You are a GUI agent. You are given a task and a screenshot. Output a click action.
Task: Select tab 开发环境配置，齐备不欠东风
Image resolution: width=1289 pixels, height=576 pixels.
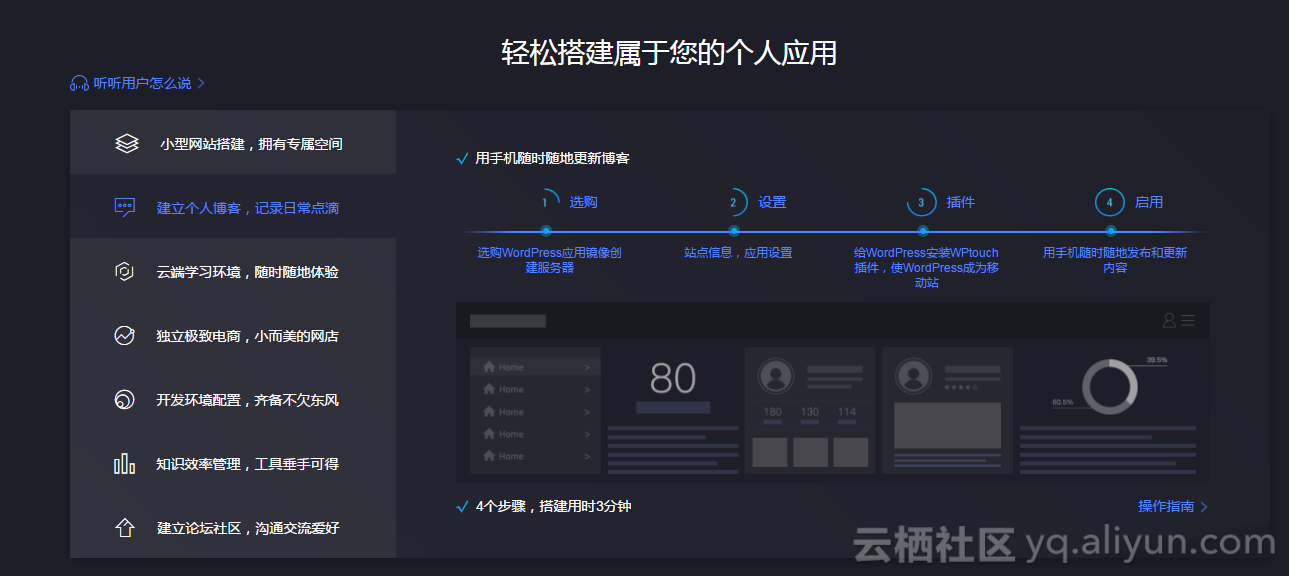pos(233,399)
